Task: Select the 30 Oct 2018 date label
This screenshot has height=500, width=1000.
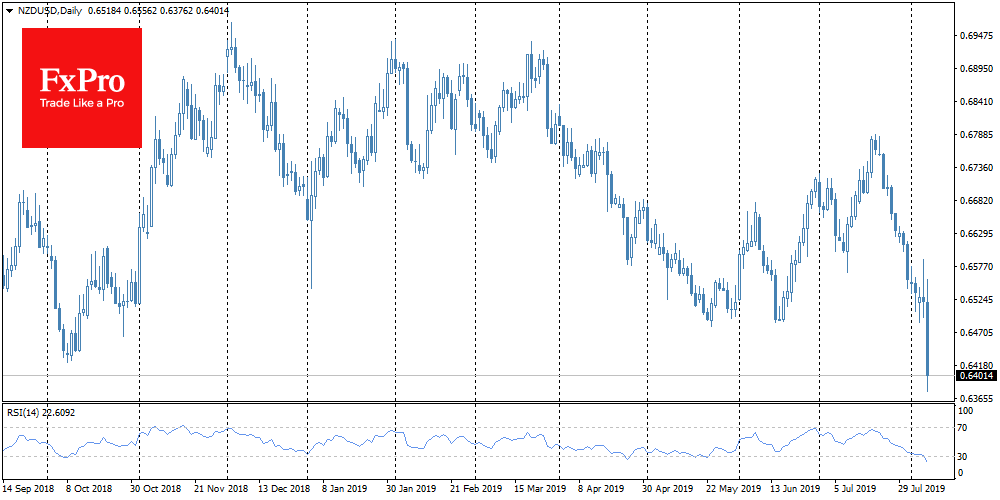Action: [x=153, y=491]
